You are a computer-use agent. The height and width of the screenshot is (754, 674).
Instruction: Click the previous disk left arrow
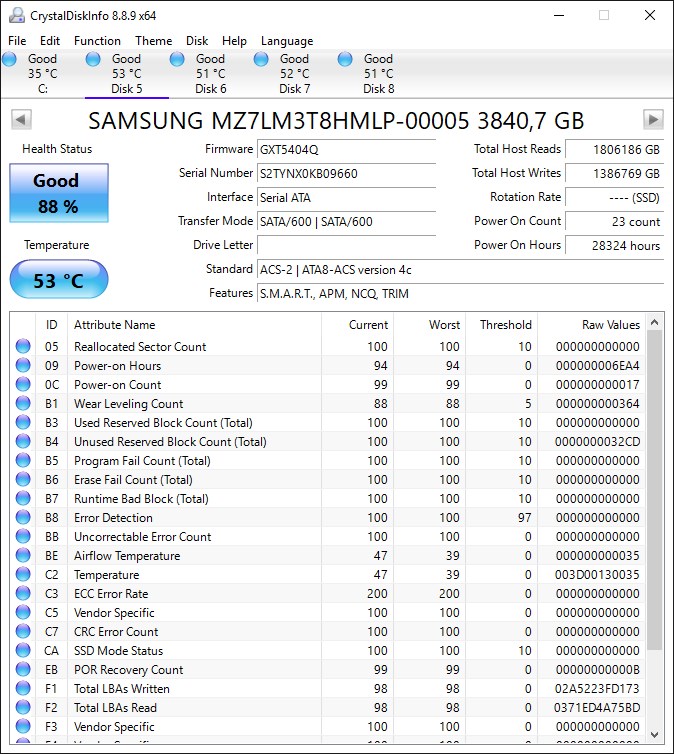pyautogui.click(x=21, y=119)
